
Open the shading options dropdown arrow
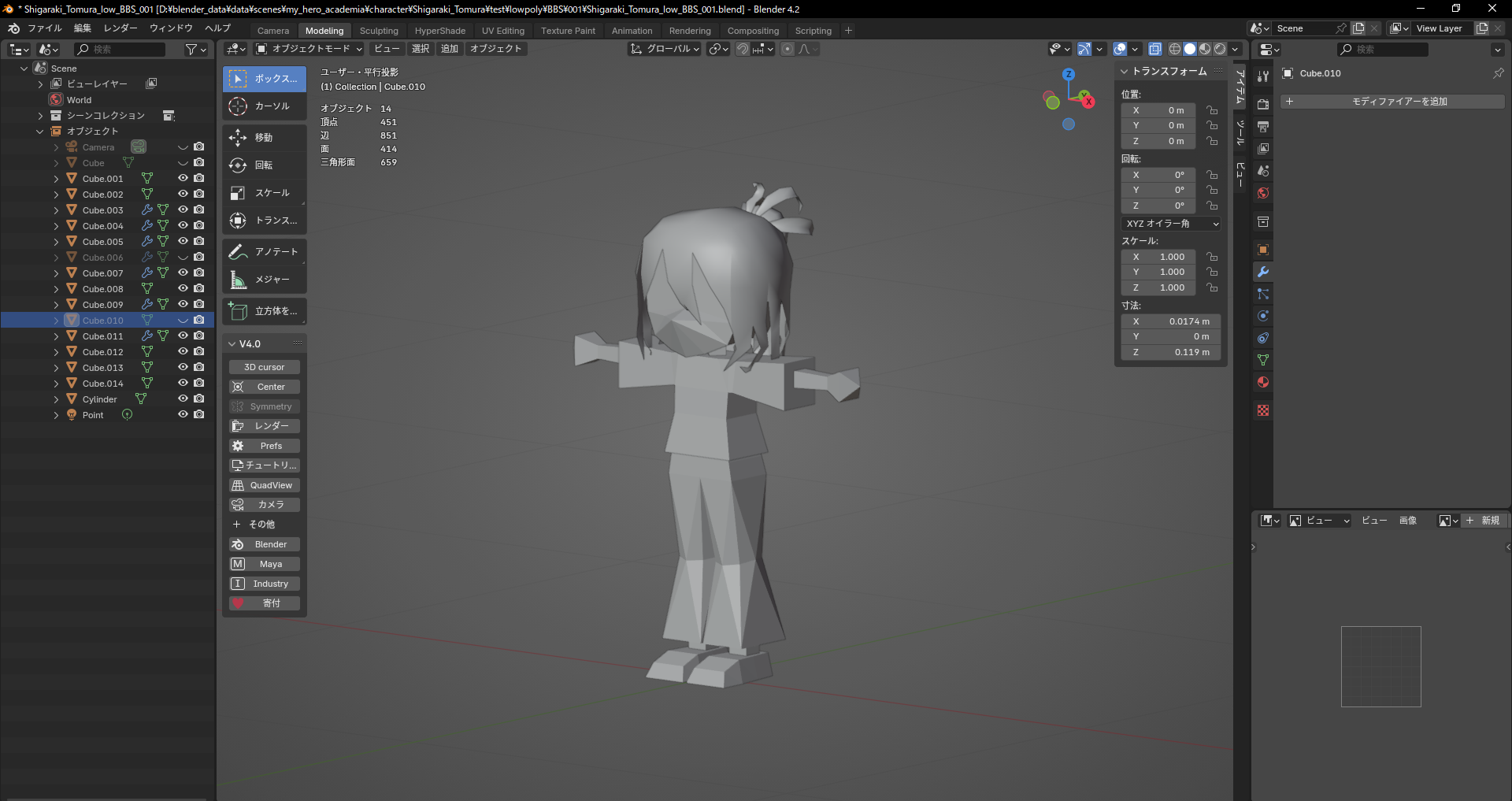pyautogui.click(x=1235, y=49)
